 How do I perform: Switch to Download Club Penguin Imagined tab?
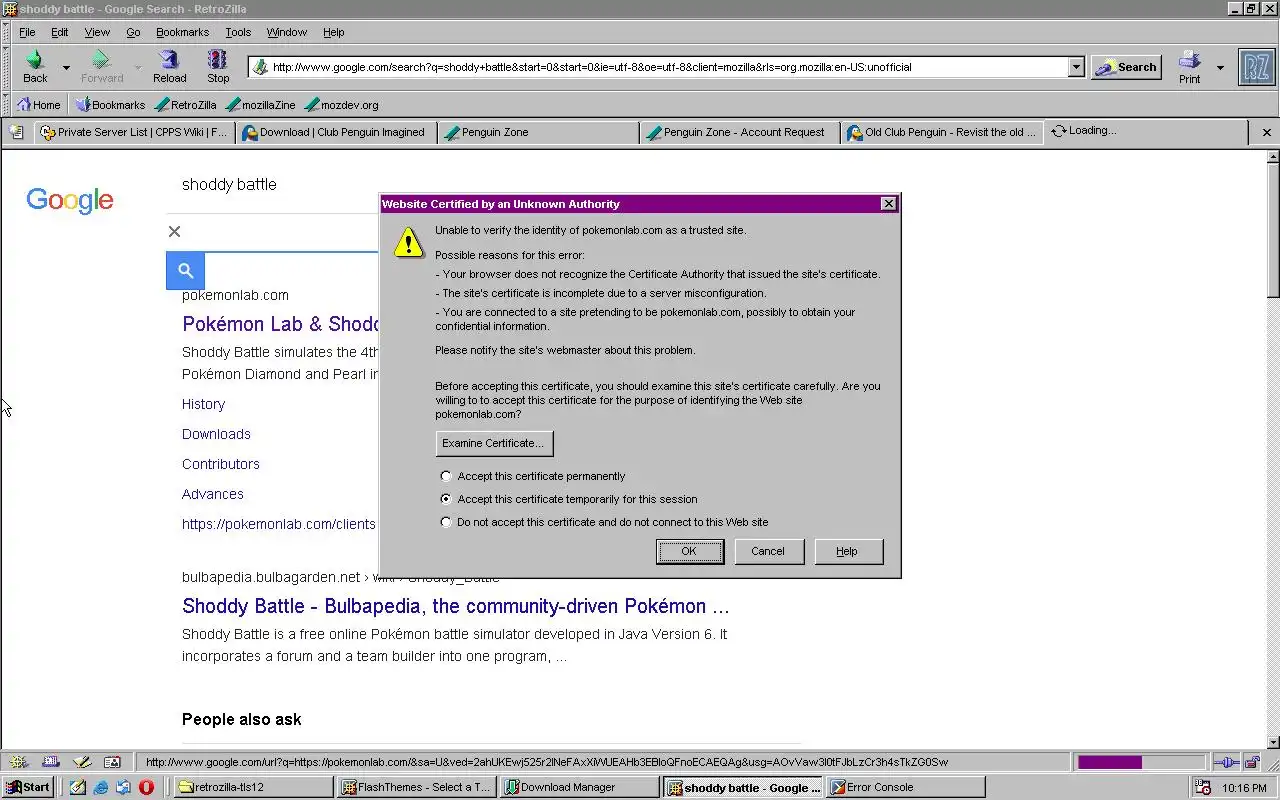click(x=335, y=132)
